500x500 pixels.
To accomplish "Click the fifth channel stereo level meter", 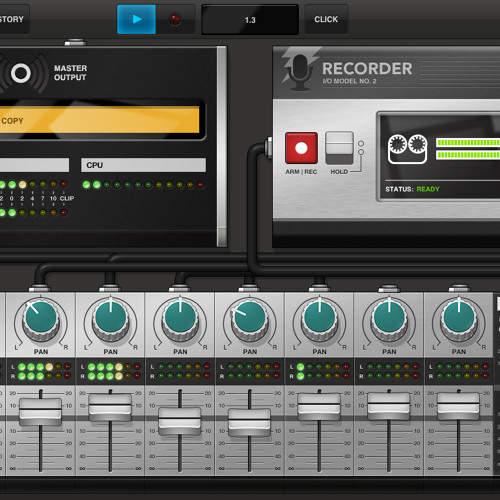I will point(319,371).
